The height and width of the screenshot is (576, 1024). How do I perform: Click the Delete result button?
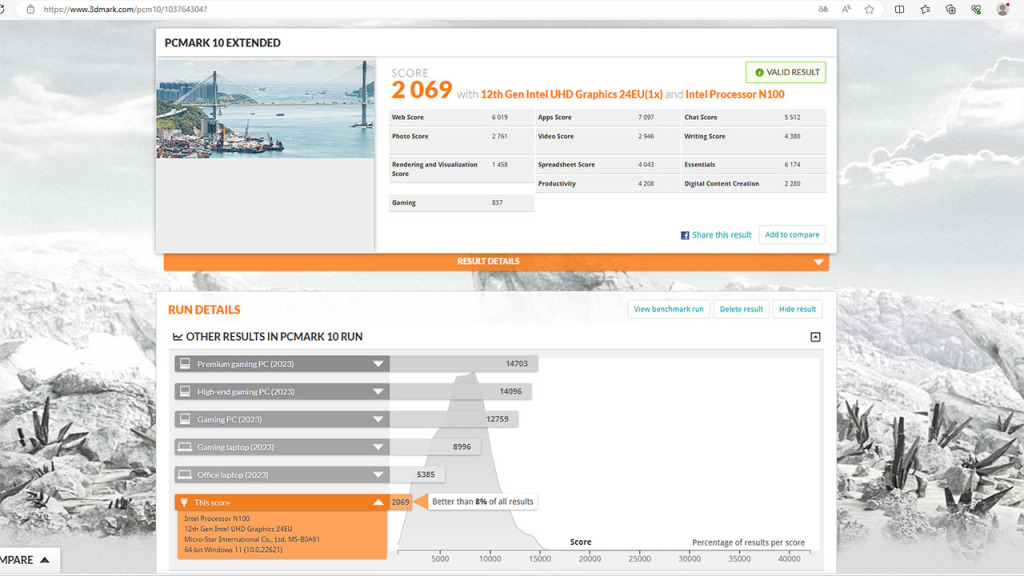point(741,309)
